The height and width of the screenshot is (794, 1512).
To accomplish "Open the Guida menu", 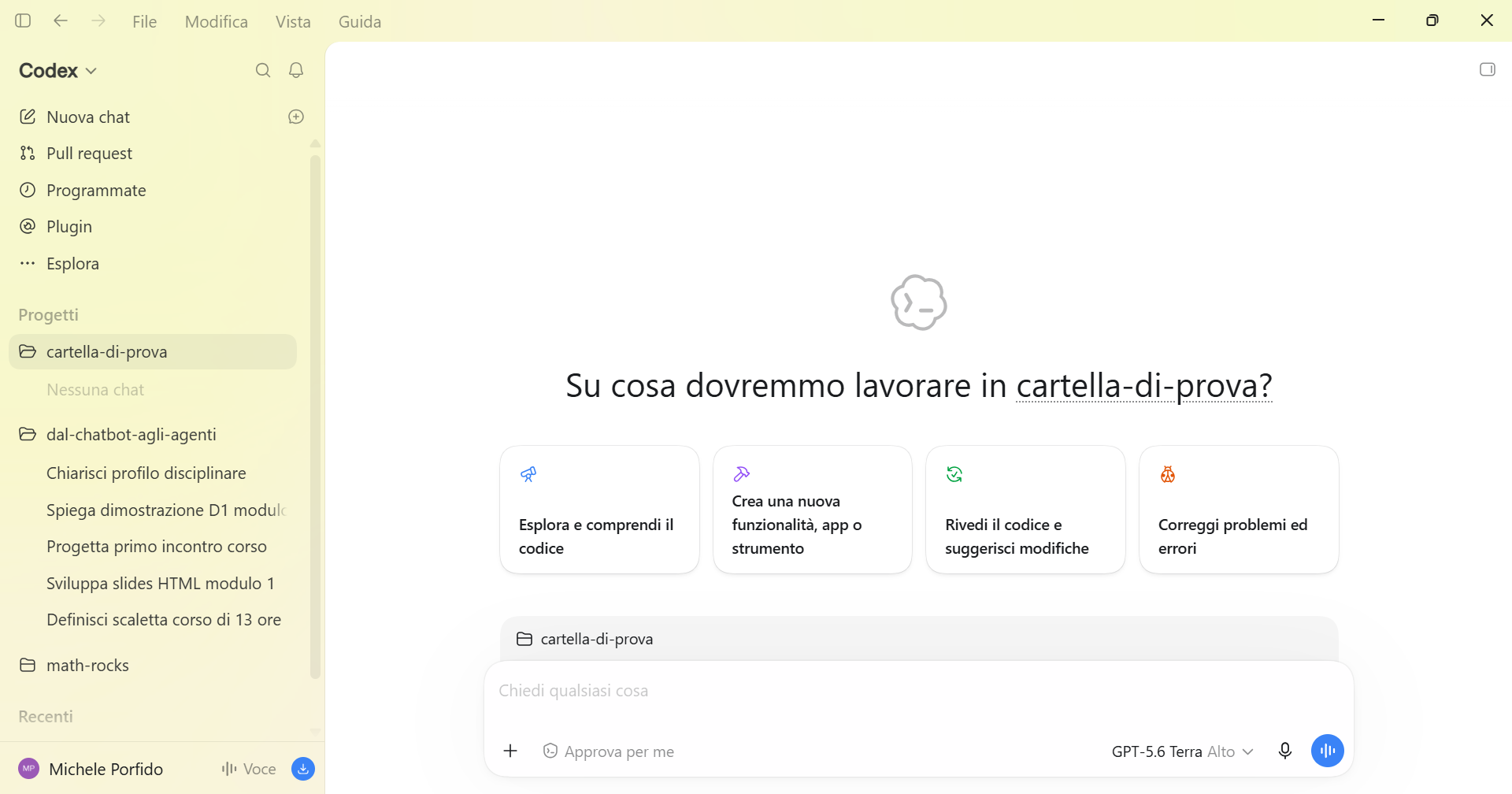I will pyautogui.click(x=360, y=22).
